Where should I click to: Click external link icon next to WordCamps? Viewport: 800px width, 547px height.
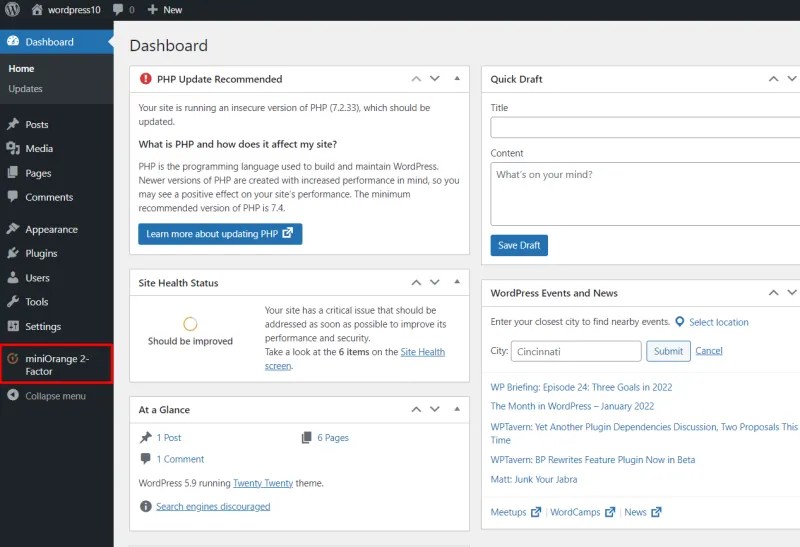coord(610,512)
